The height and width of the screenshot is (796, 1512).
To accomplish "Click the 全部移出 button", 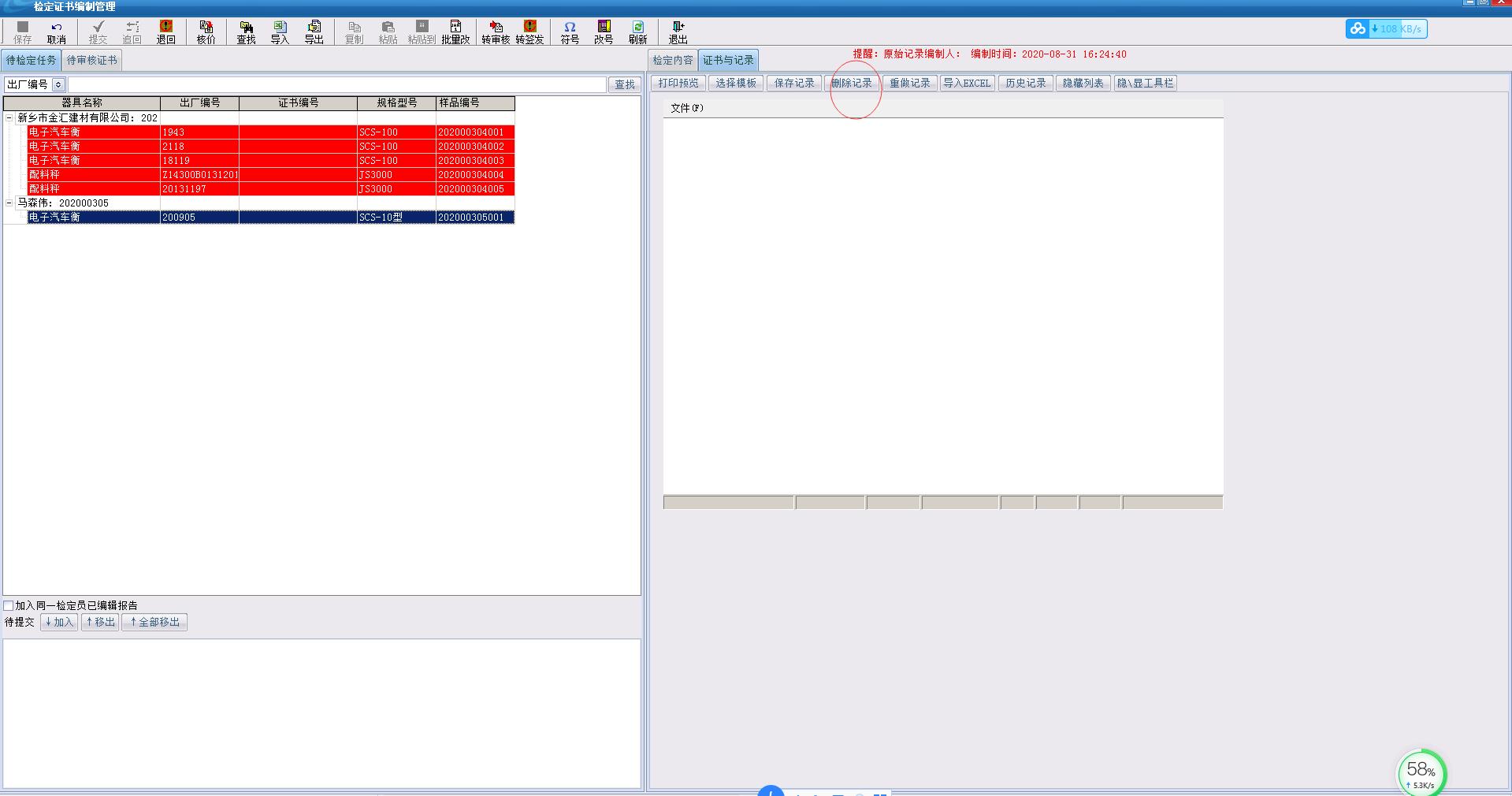I will click(154, 622).
